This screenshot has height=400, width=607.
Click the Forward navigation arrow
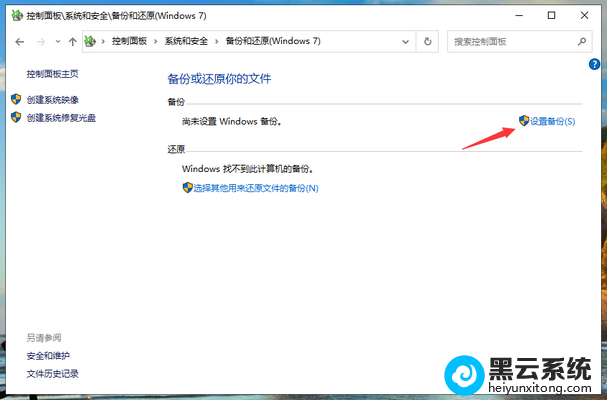tap(40, 42)
